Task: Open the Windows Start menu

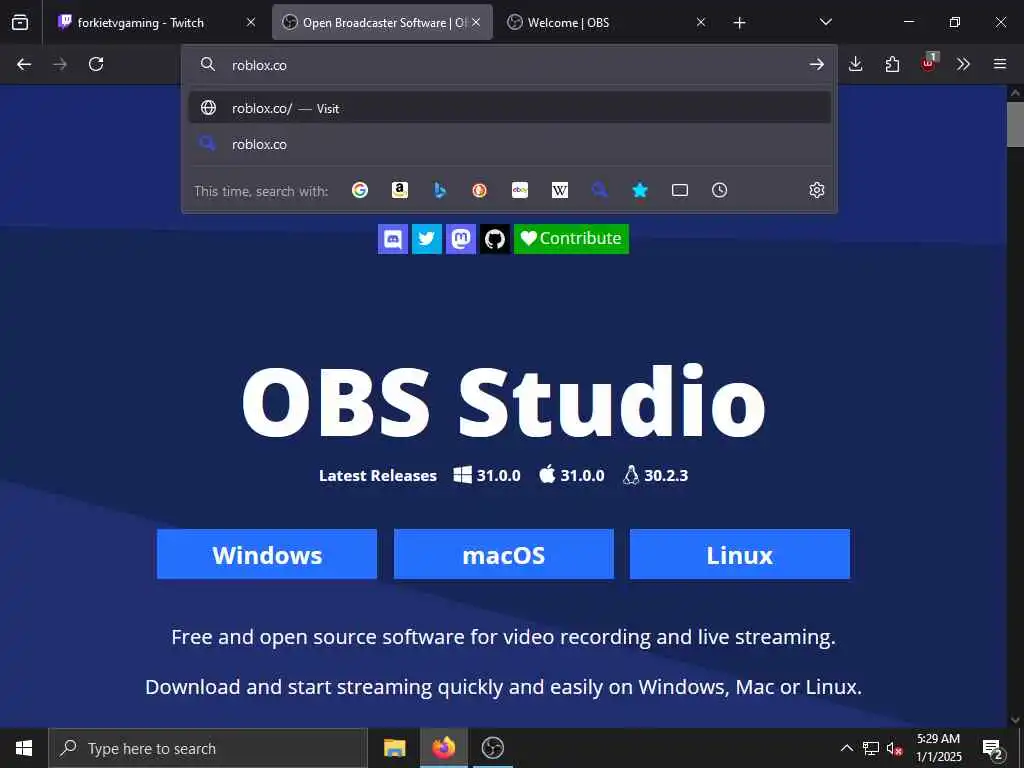Action: pos(24,748)
